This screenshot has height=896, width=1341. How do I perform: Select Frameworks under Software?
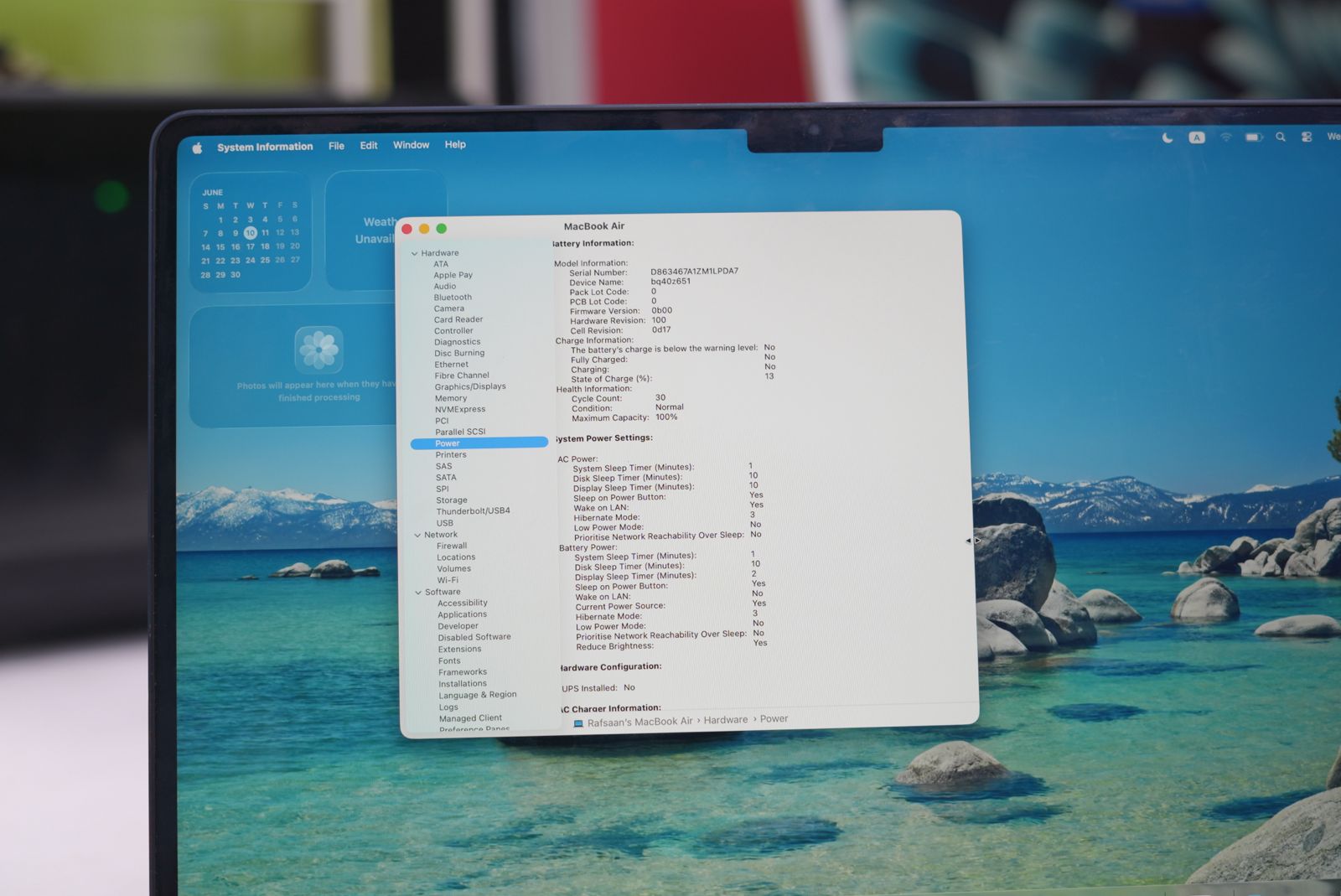463,672
